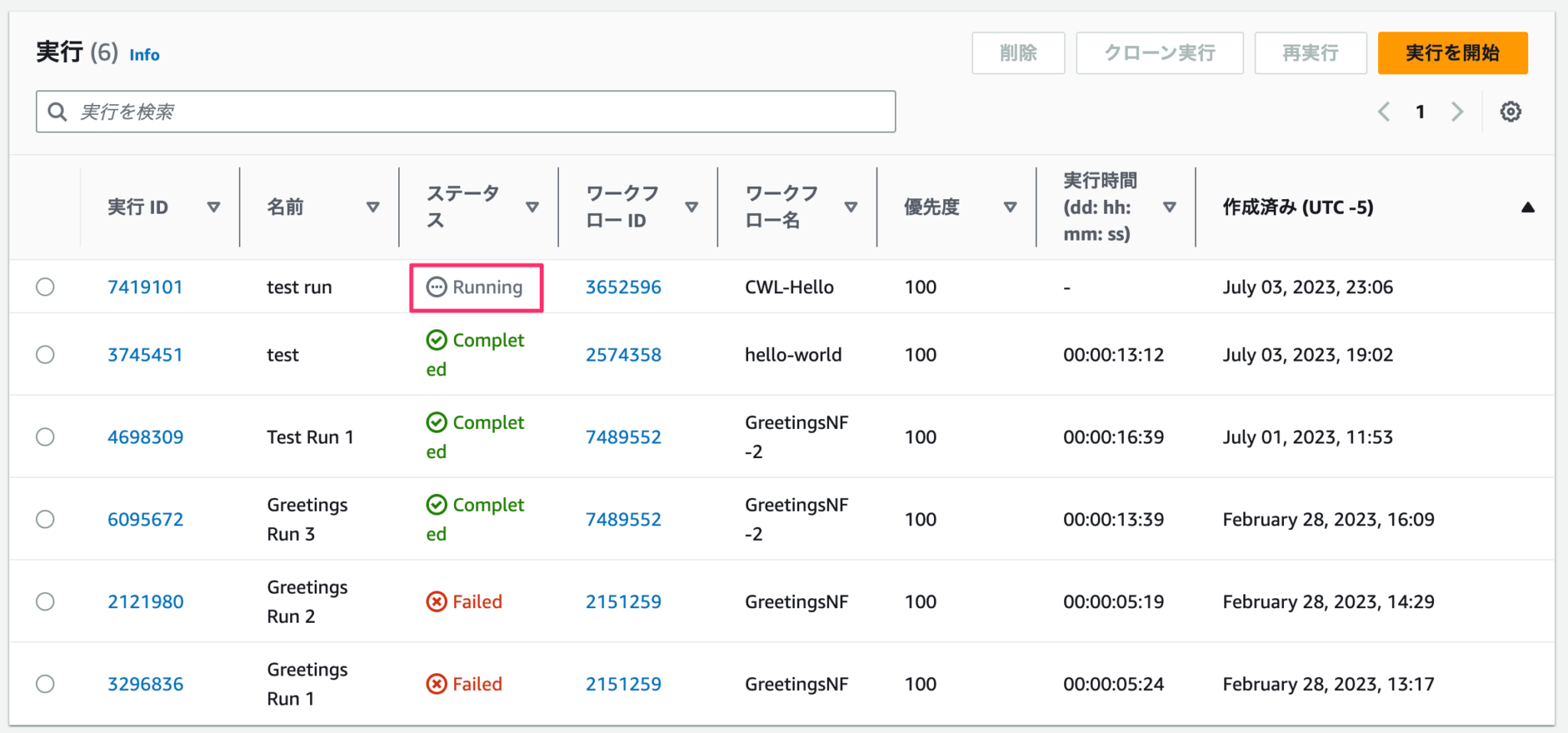The image size is (1568, 733).
Task: Open workflow ID 2574358 link
Action: (x=623, y=355)
